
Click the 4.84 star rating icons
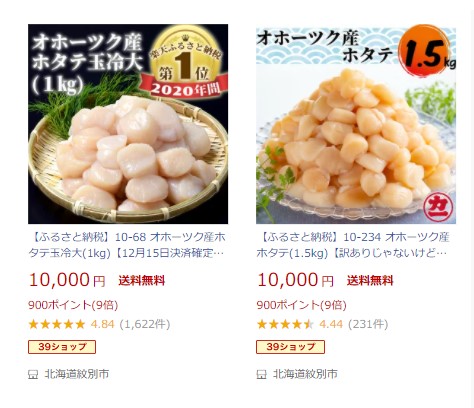(57, 324)
